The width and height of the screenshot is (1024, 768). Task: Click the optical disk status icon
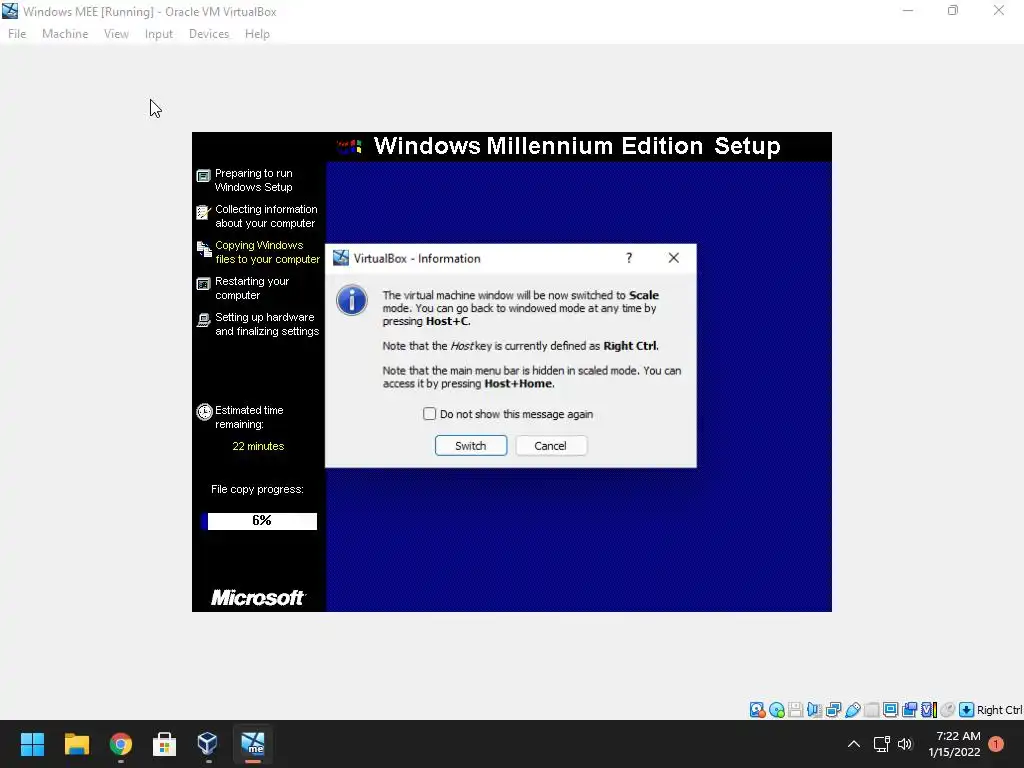pos(776,710)
